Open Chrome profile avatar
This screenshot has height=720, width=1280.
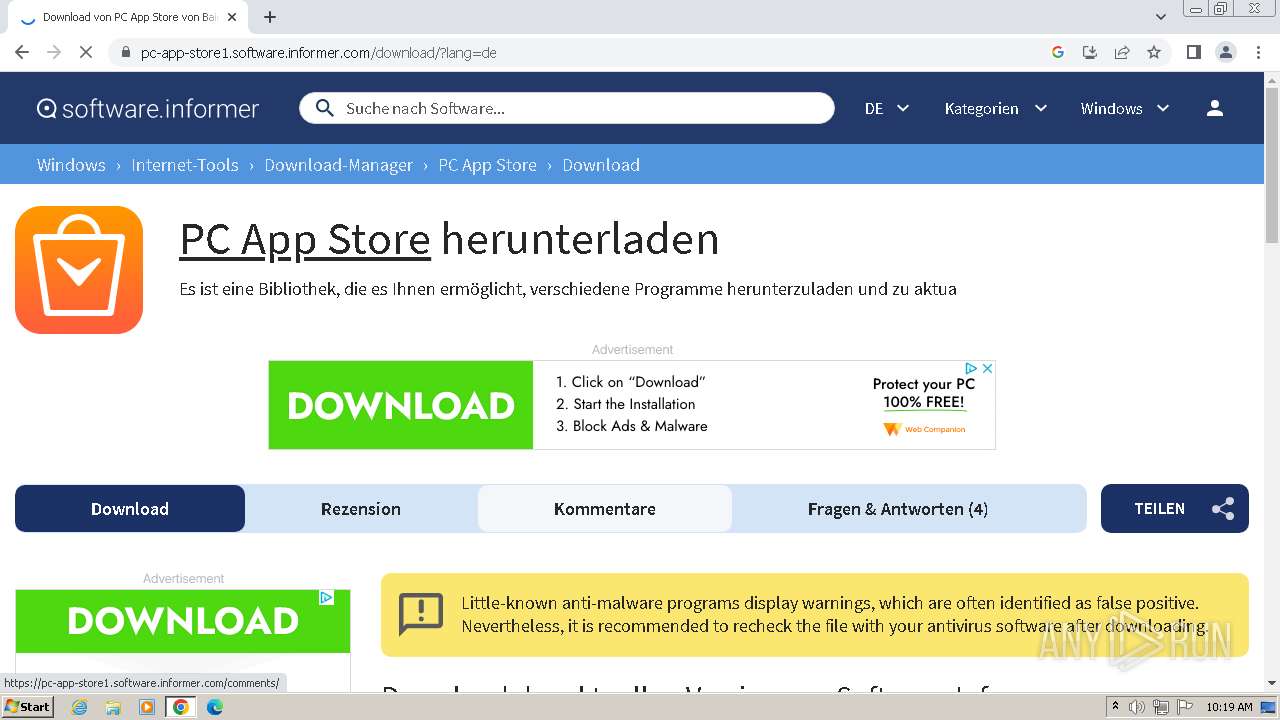click(x=1225, y=52)
